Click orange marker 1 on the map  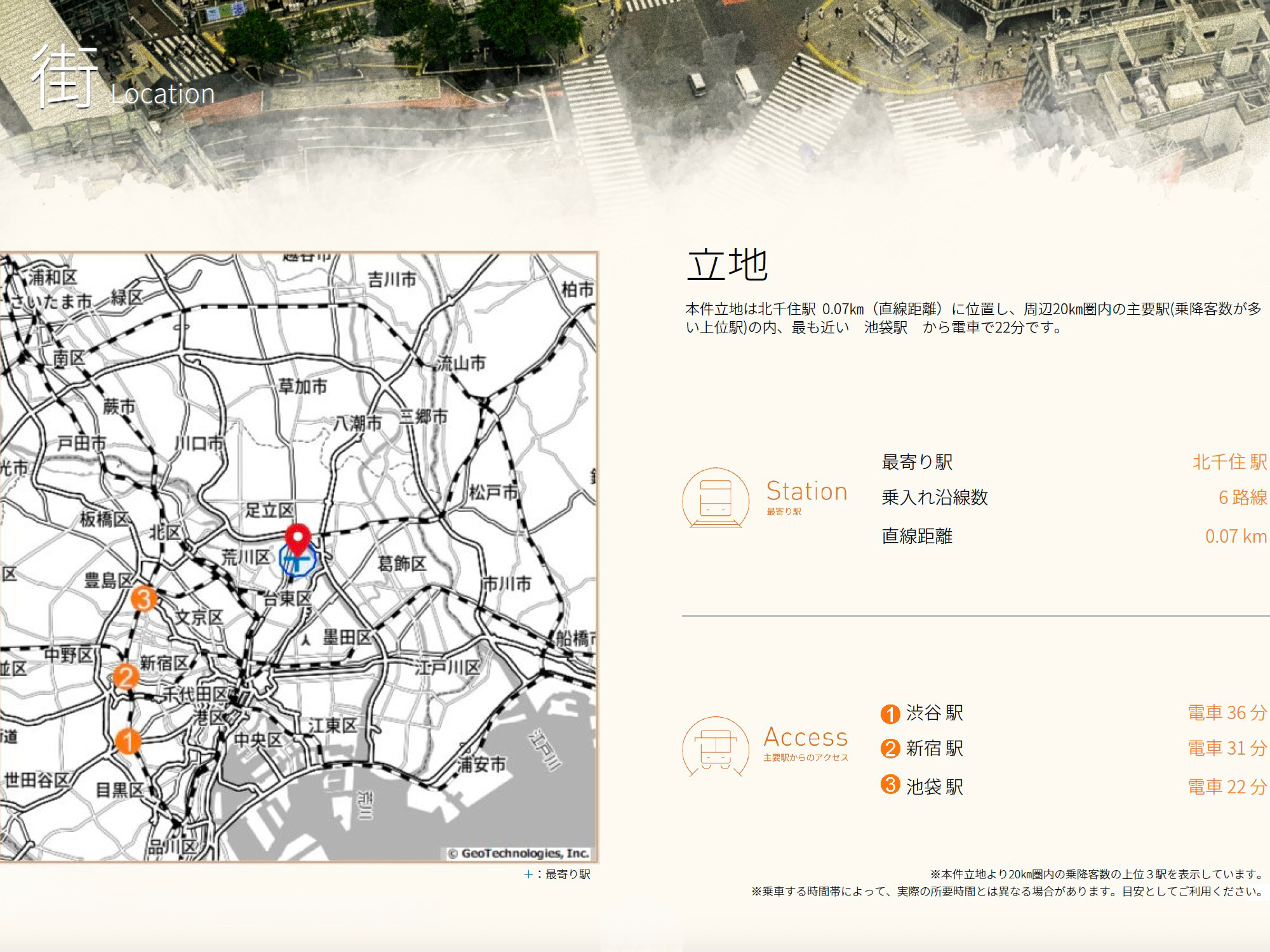coord(128,741)
